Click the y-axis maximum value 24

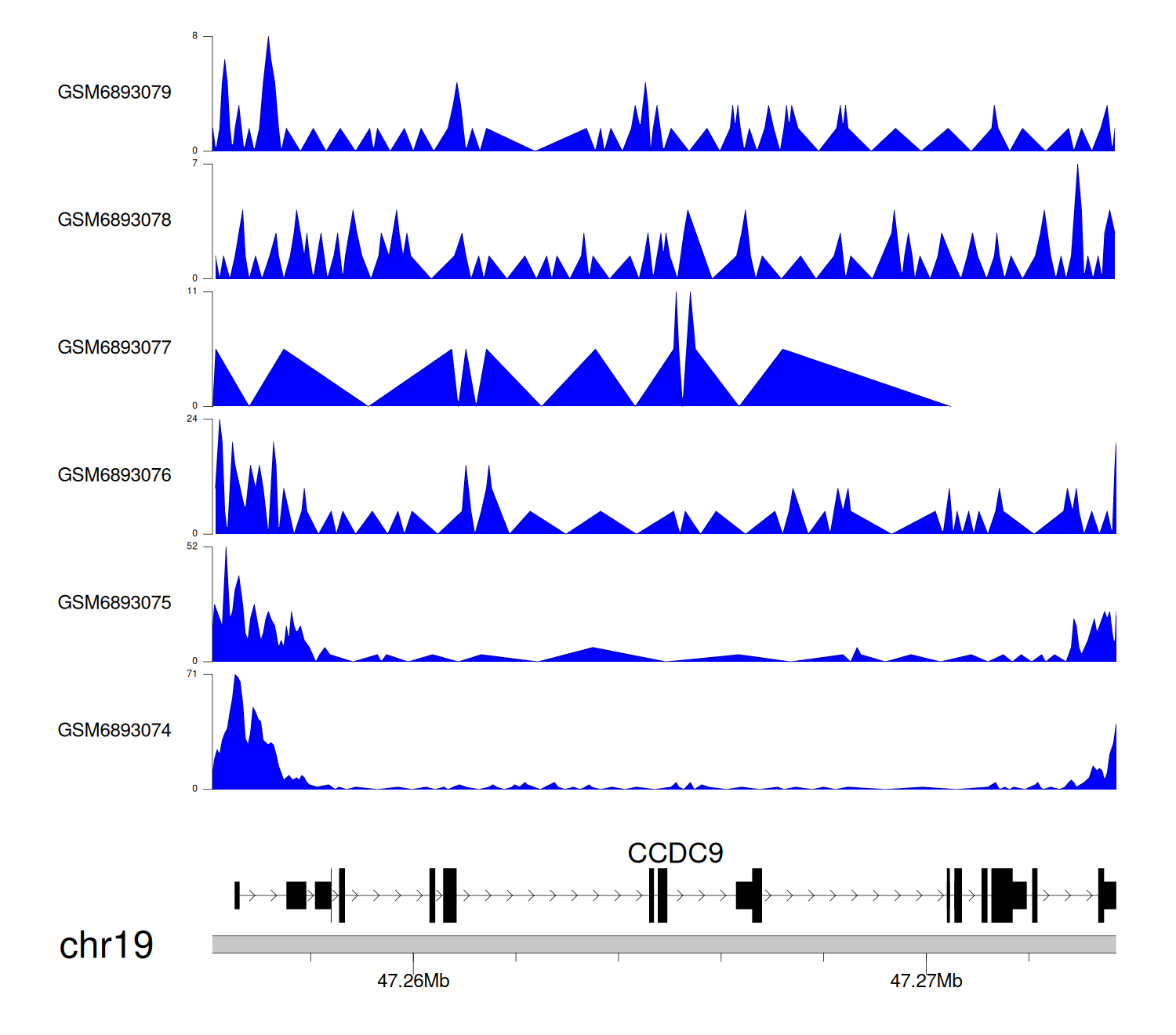coord(192,419)
